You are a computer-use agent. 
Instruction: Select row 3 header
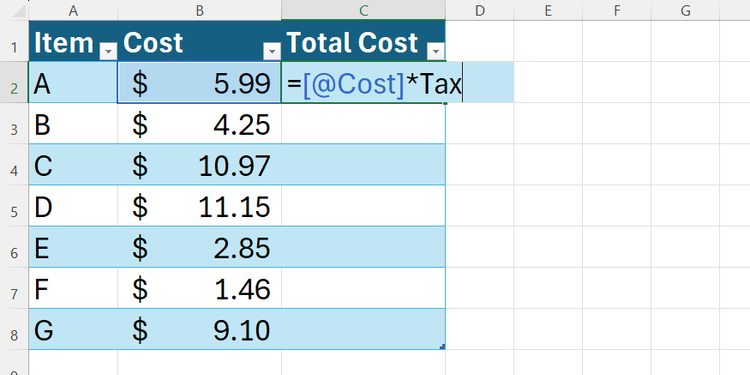(x=14, y=123)
